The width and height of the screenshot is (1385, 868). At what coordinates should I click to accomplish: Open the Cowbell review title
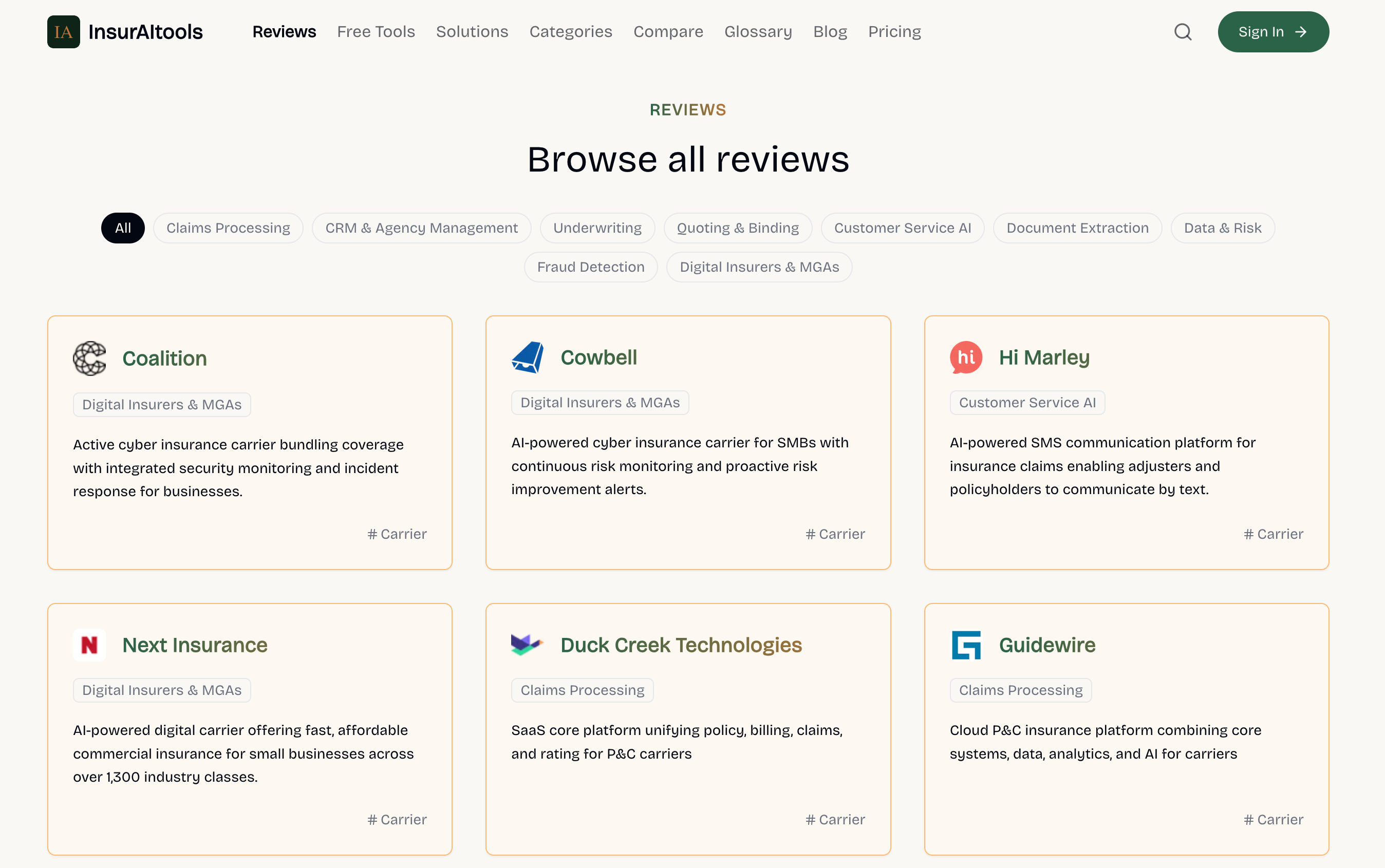[599, 357]
